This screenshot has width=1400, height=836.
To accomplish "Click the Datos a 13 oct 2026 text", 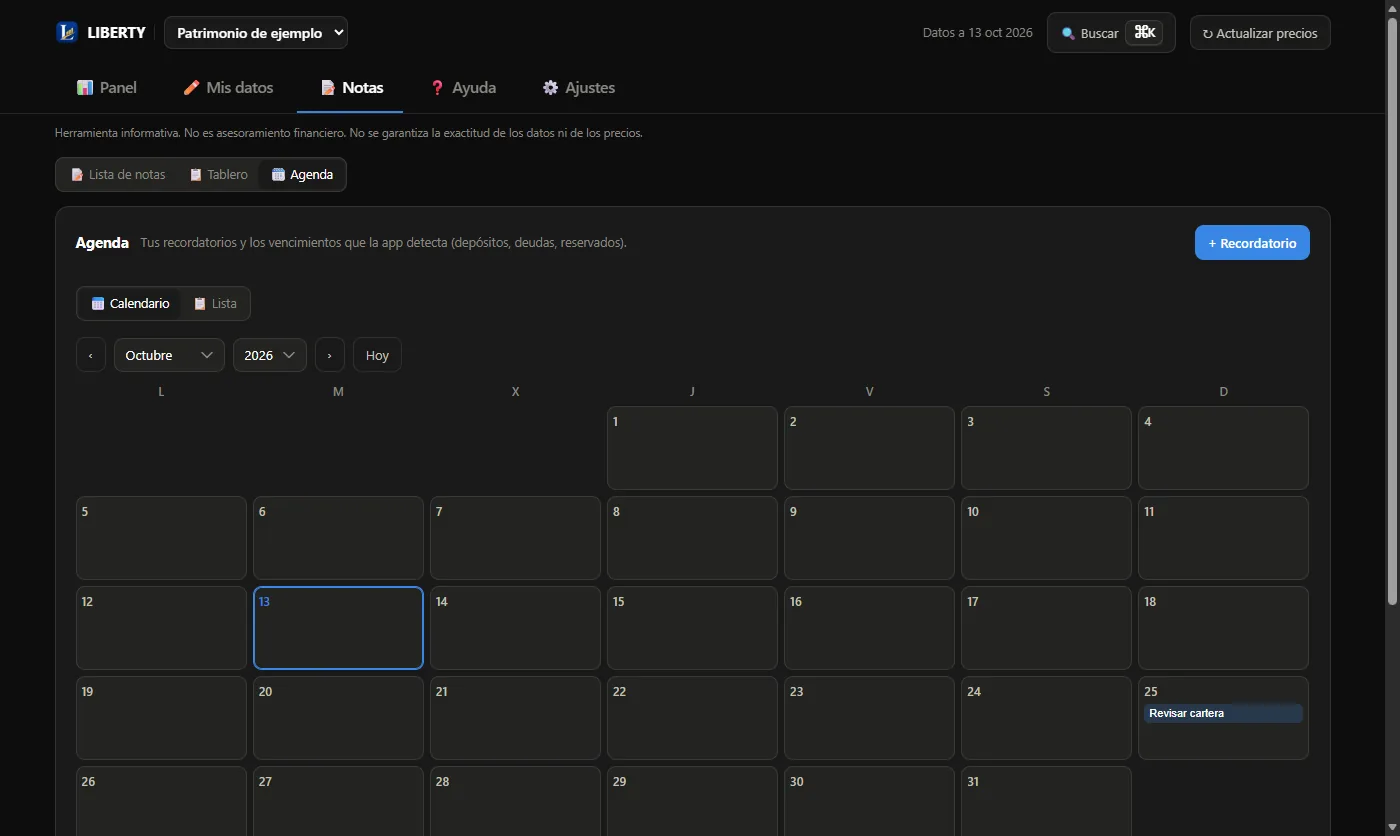I will point(978,33).
